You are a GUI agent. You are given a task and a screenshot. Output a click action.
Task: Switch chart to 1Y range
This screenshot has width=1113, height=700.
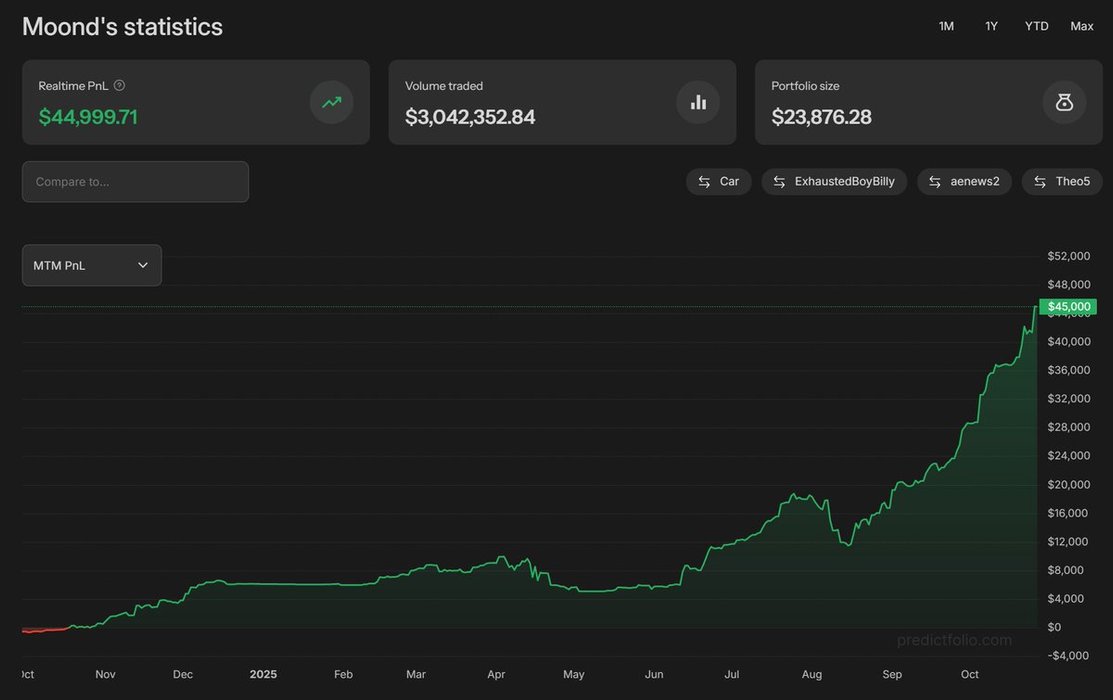click(x=991, y=26)
